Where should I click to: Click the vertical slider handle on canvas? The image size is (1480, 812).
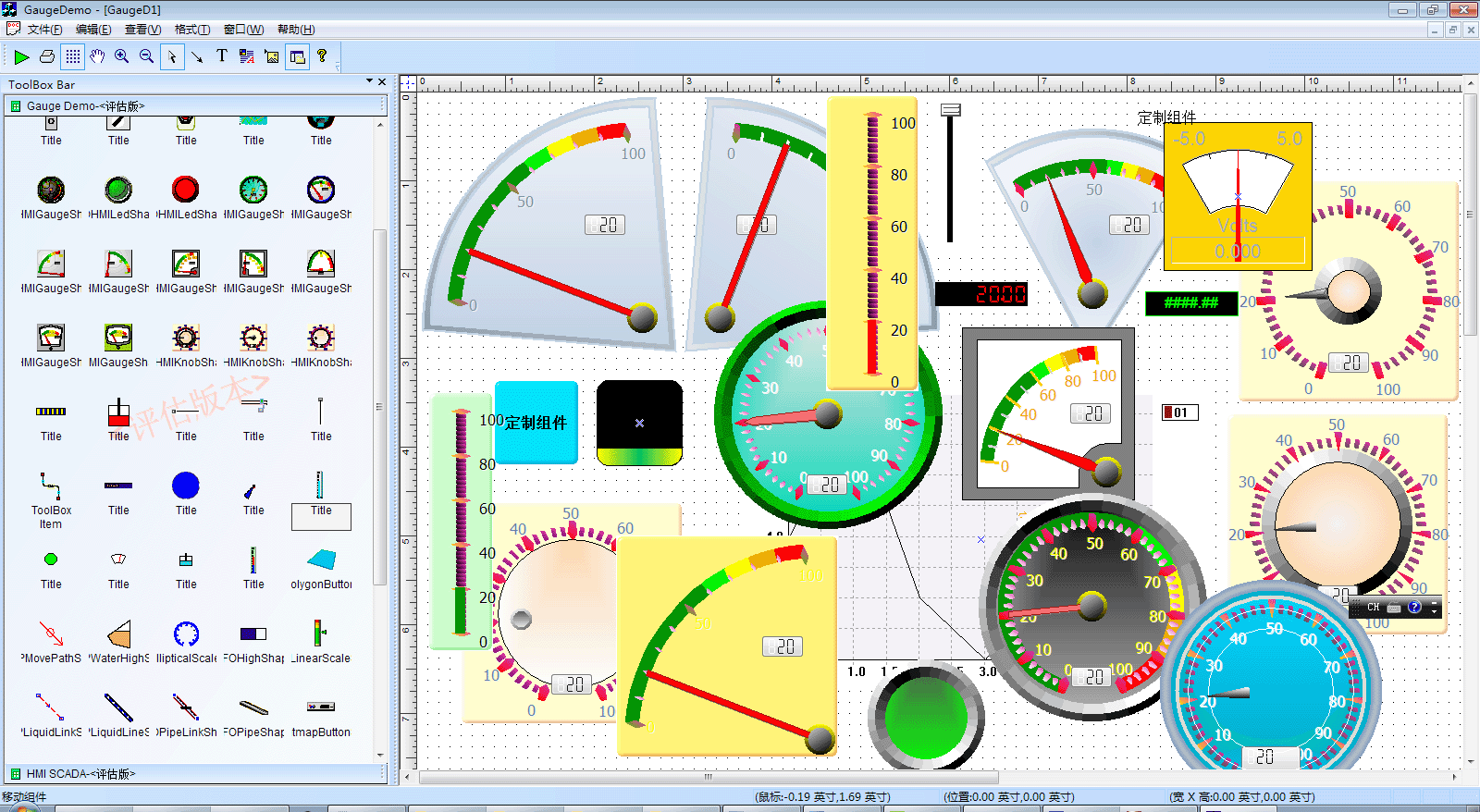[x=950, y=110]
